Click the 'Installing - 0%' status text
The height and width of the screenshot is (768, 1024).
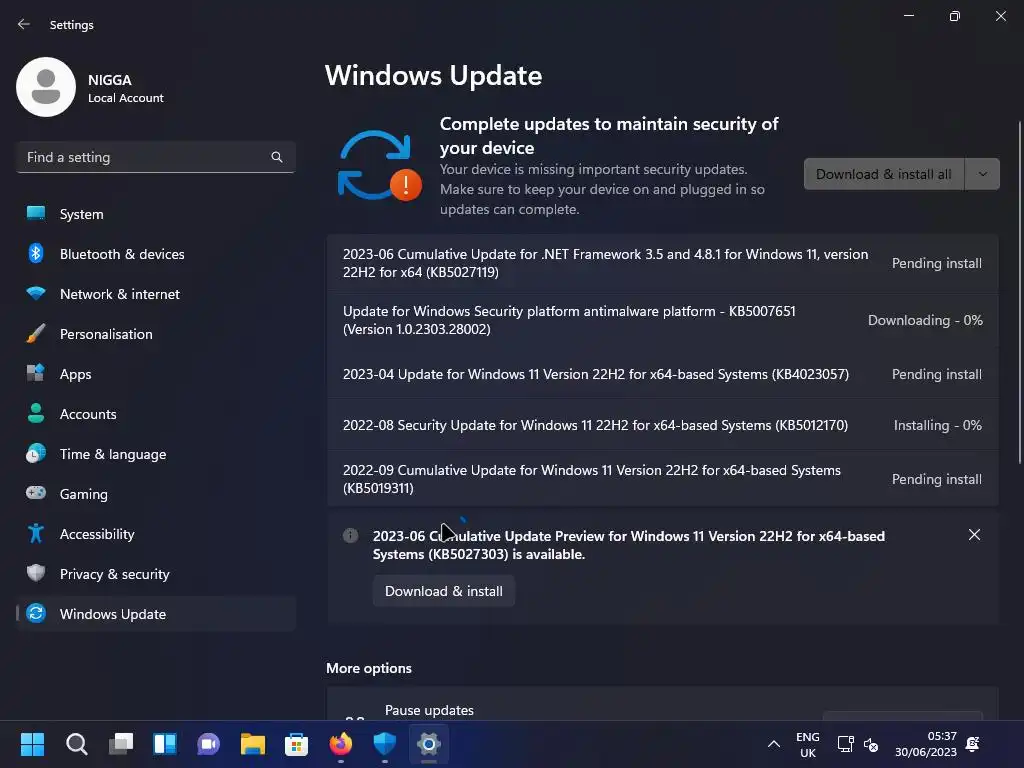click(x=938, y=425)
